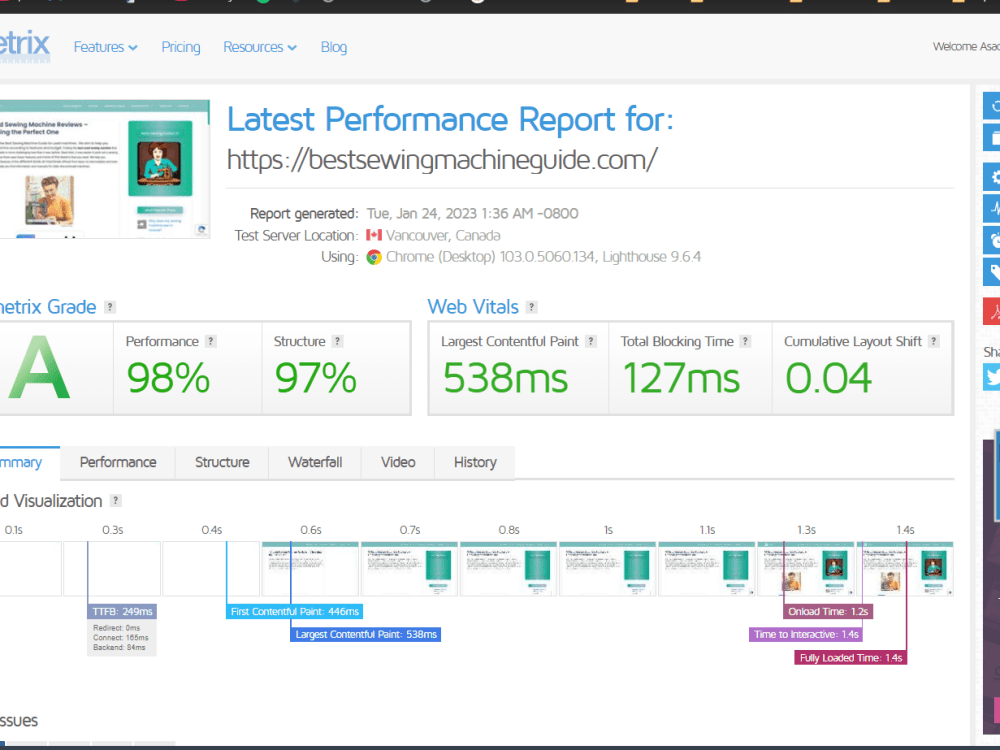
Task: Click the alarm clock alerts icon
Action: [992, 240]
